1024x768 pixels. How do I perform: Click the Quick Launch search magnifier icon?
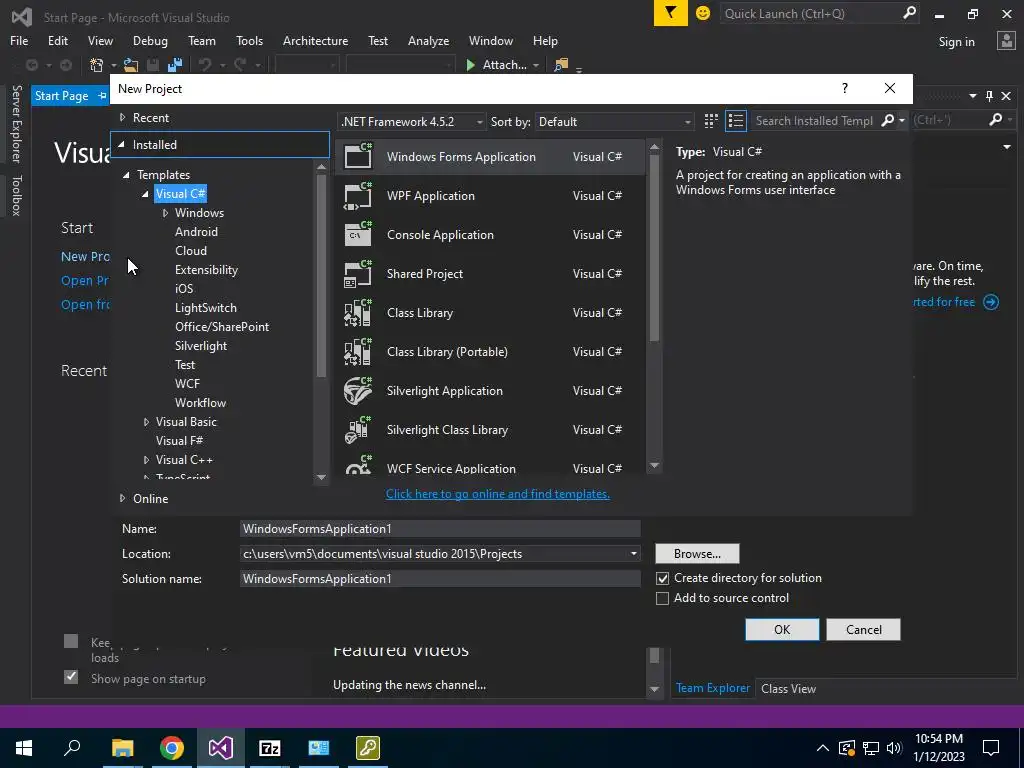(x=909, y=13)
